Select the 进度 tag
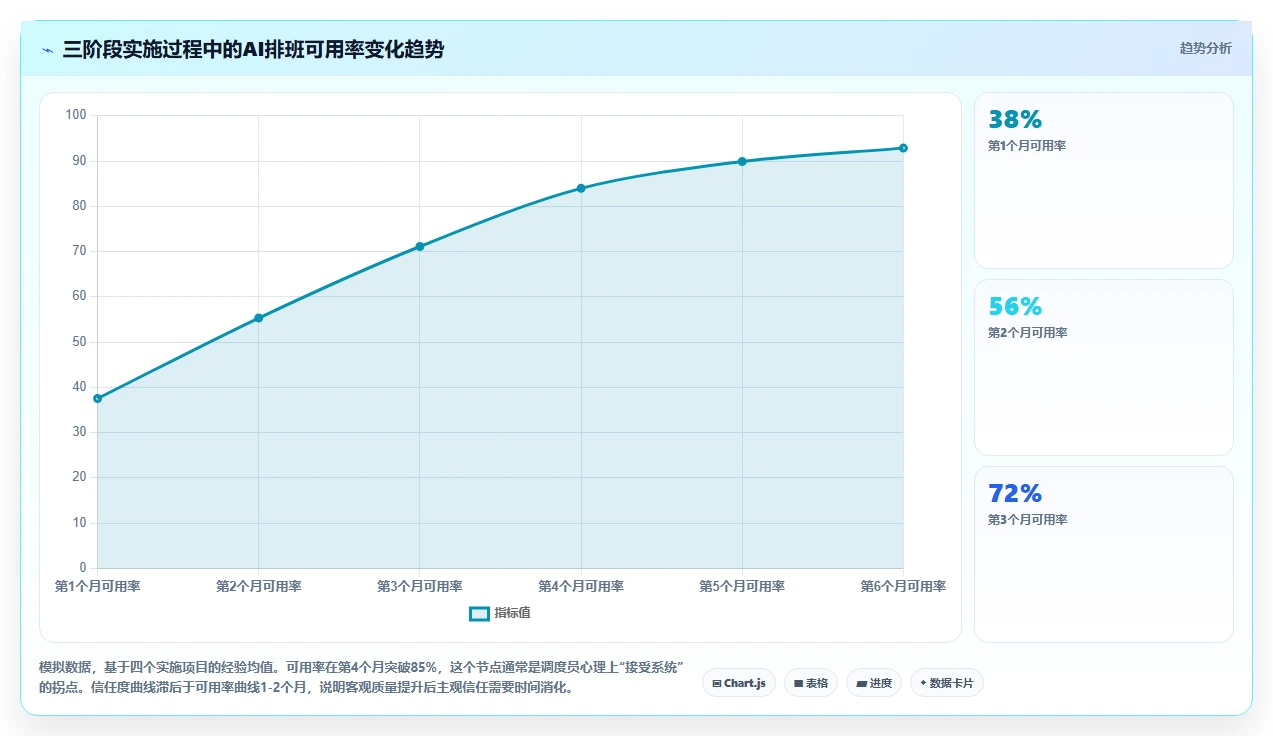 point(874,683)
